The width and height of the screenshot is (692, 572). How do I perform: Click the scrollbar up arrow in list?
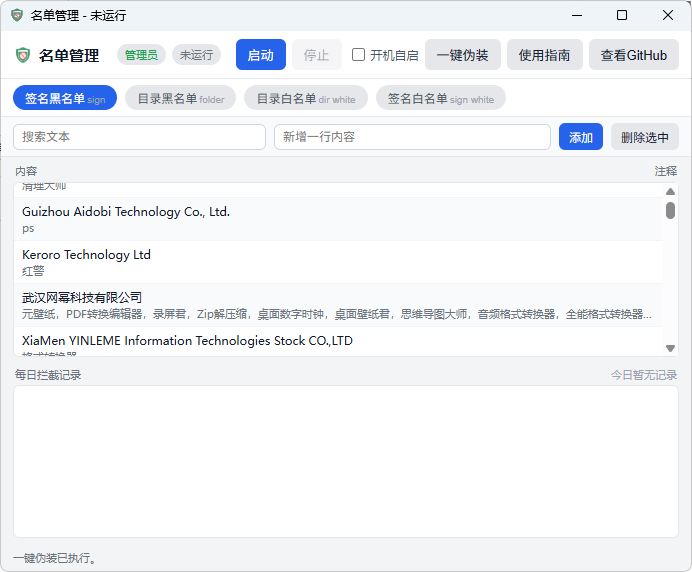[x=670, y=191]
